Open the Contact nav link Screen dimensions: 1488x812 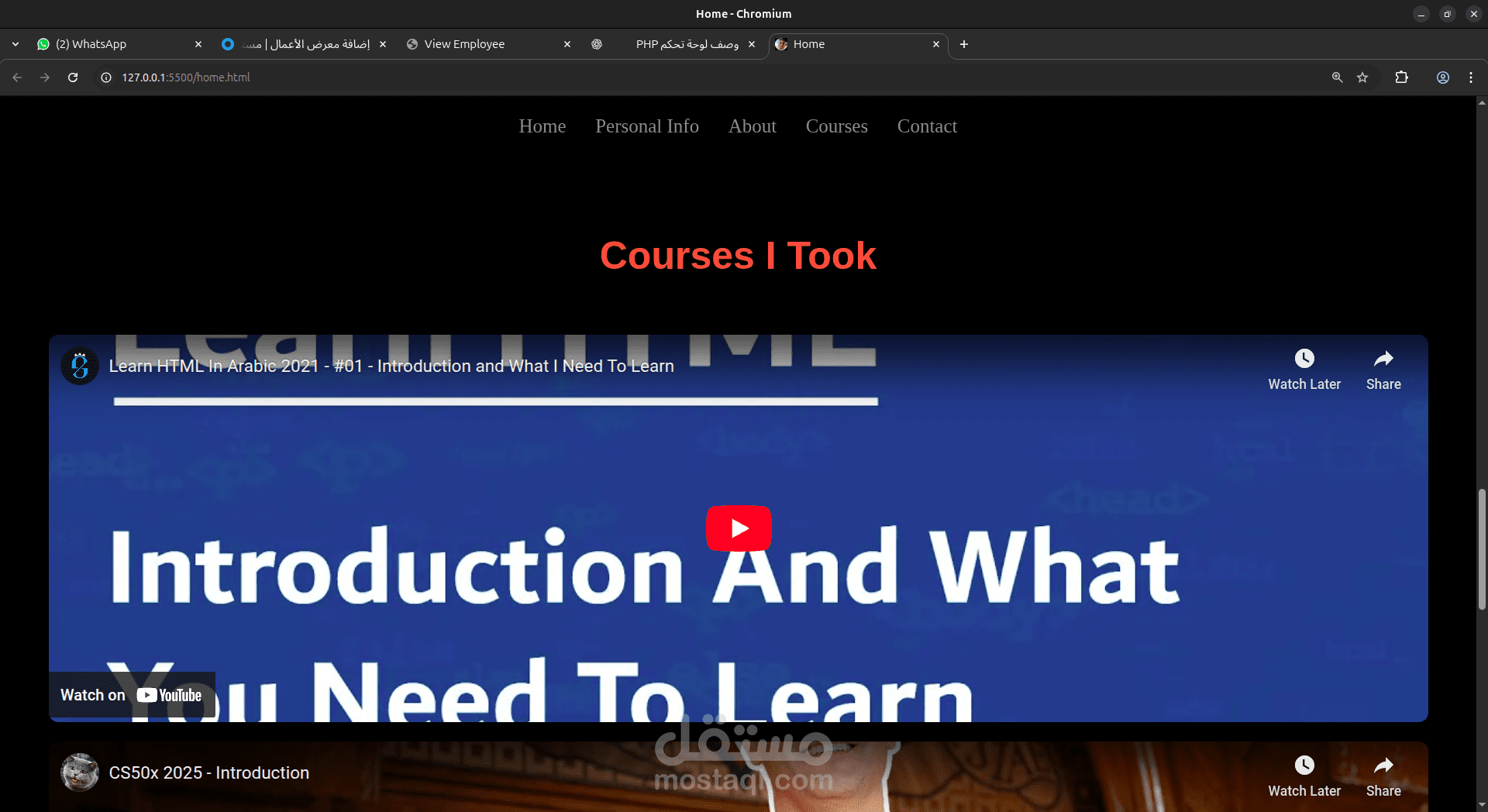coord(927,126)
